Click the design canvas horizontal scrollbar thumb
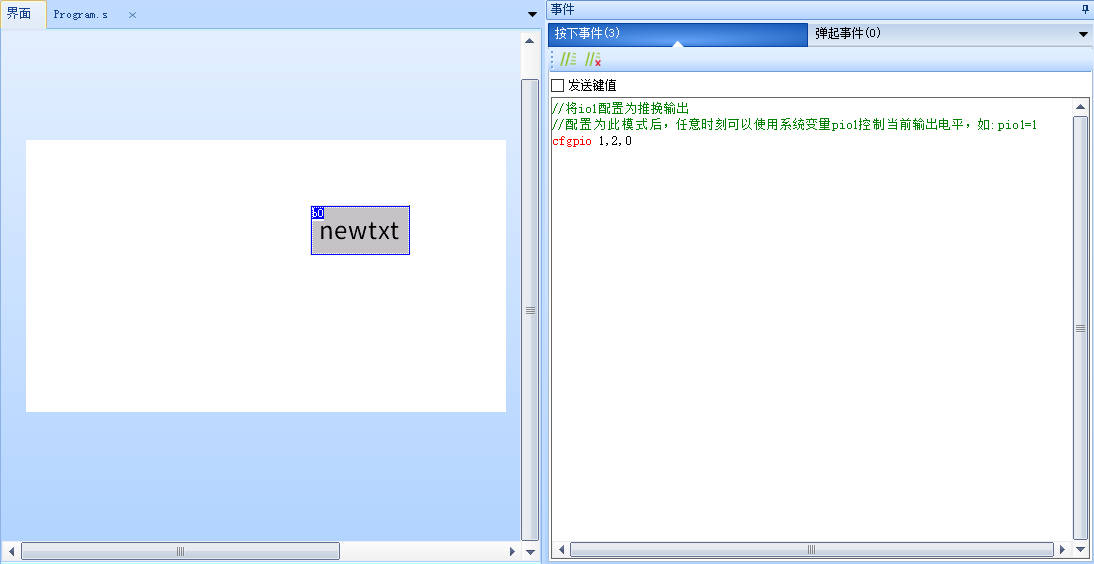This screenshot has width=1094, height=564. point(180,551)
